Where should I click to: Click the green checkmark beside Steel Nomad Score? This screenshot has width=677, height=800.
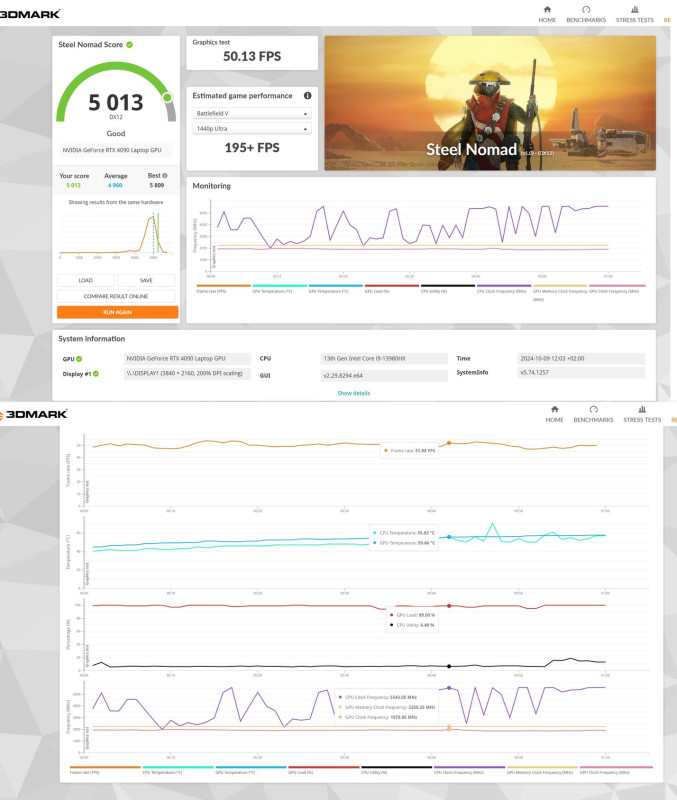pyautogui.click(x=130, y=44)
